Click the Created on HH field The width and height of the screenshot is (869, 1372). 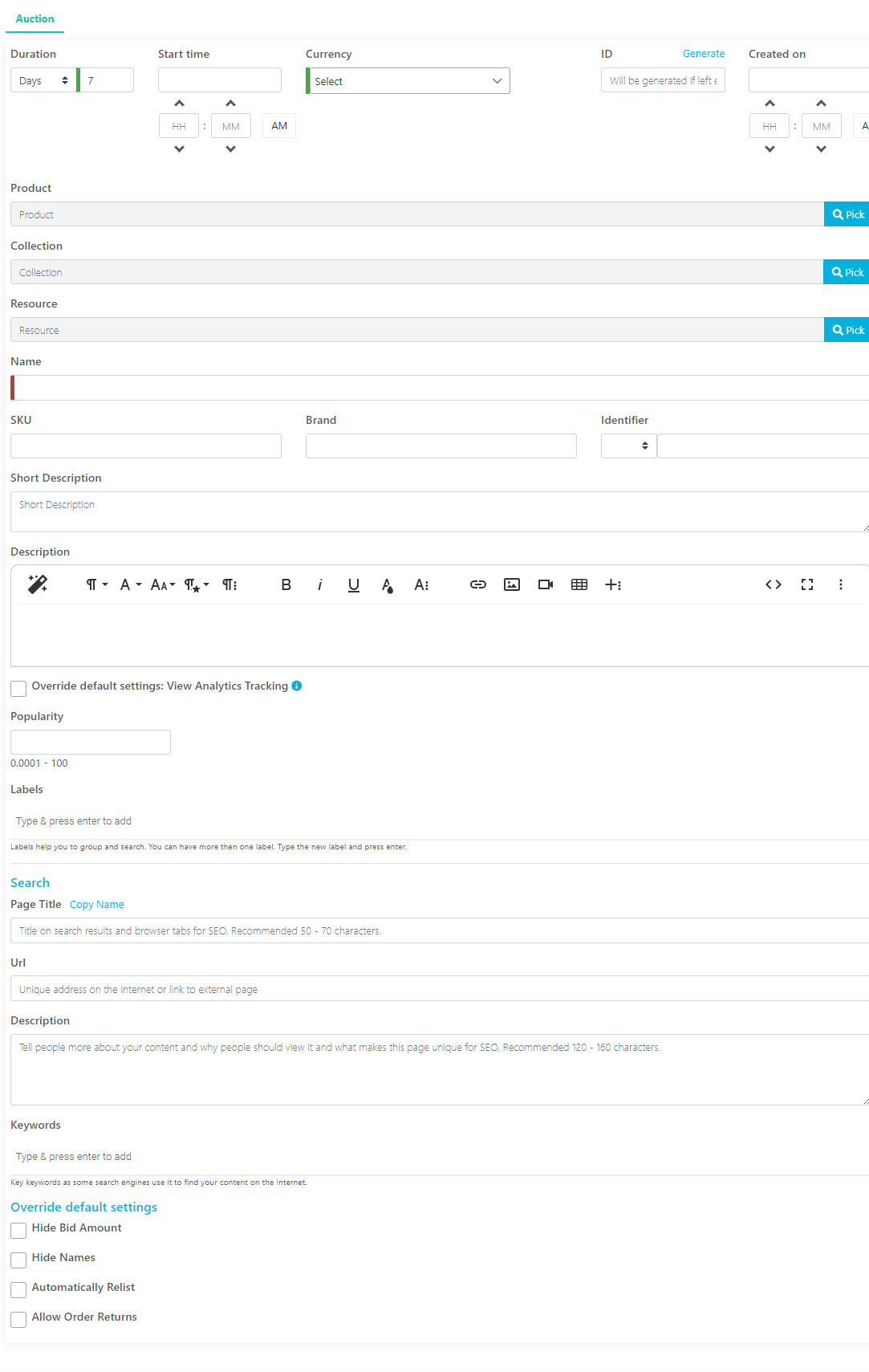770,126
